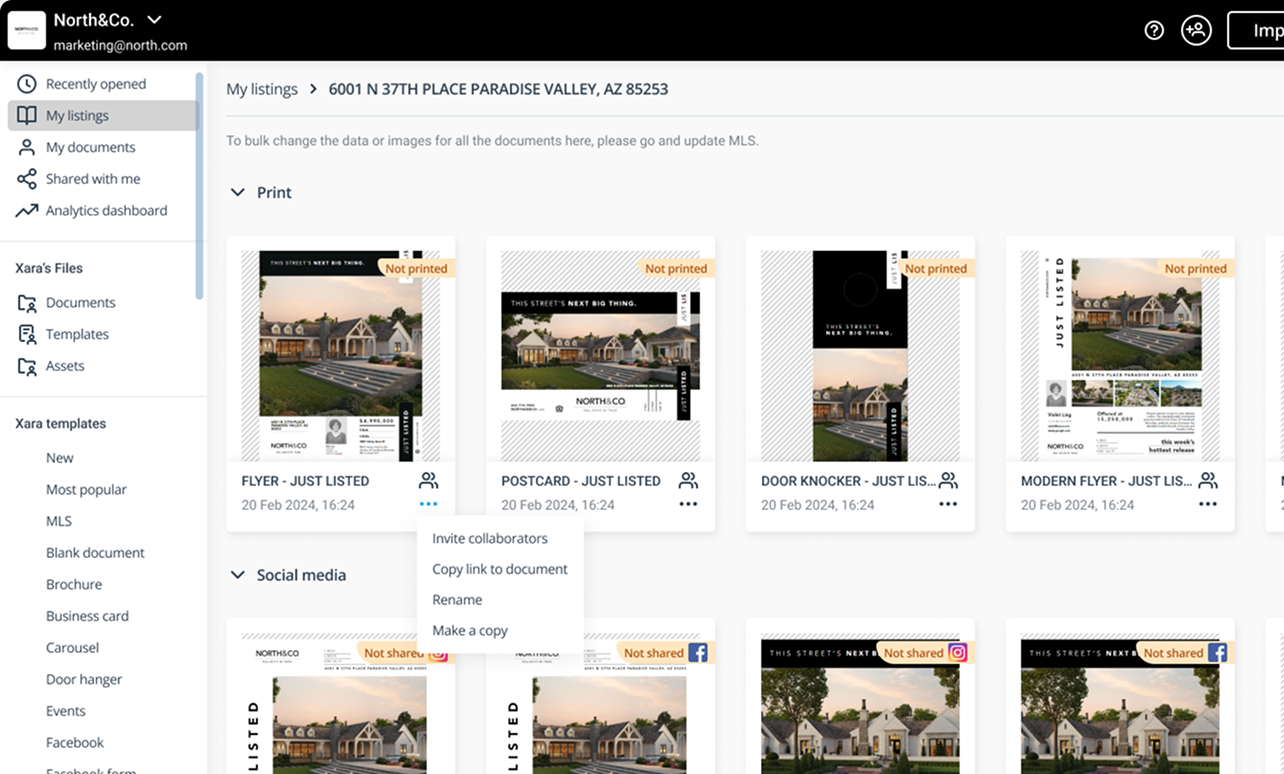Click the add user icon in header

pos(1196,30)
